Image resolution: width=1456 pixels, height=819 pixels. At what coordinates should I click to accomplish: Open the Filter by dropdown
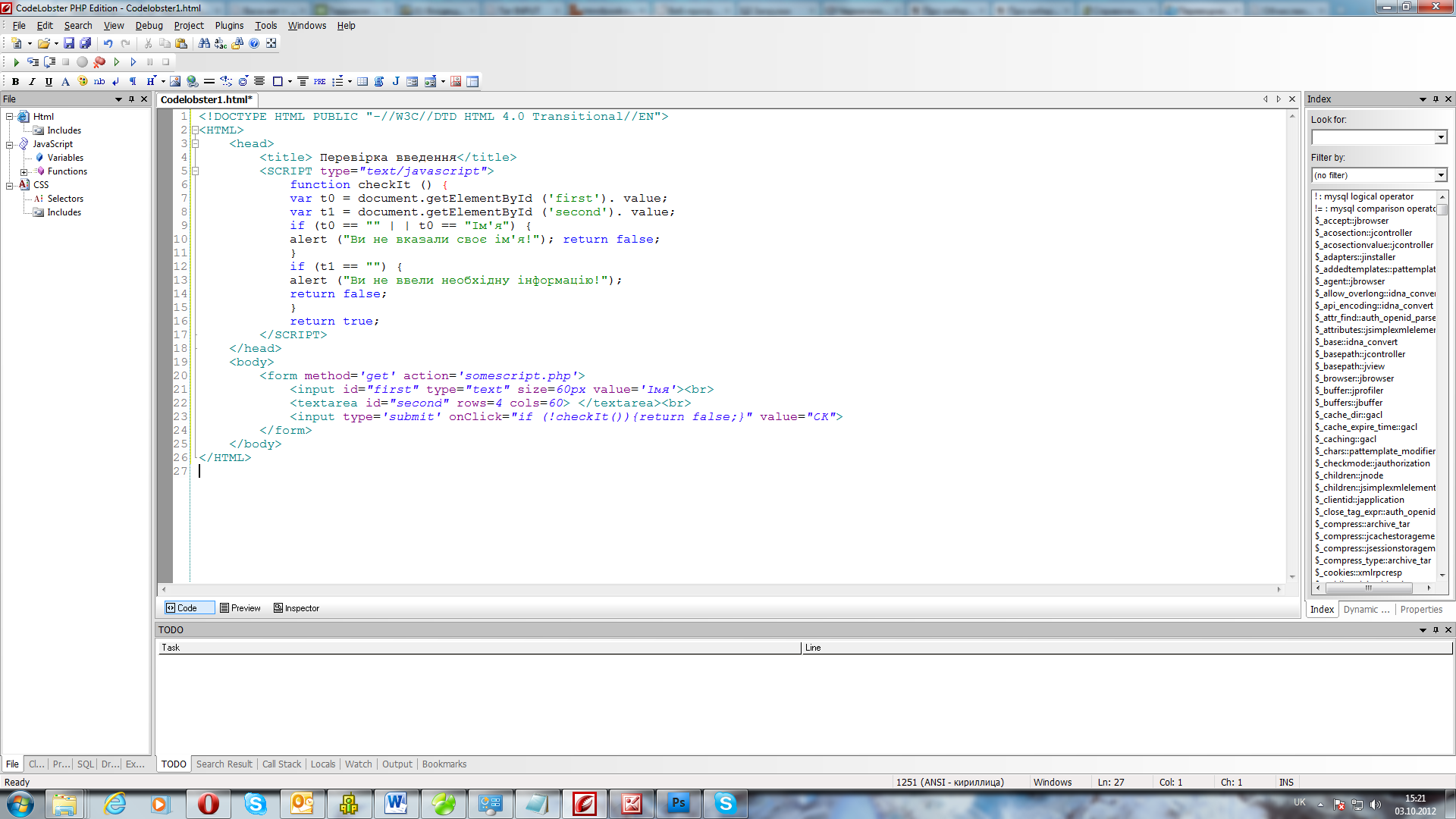tap(1441, 175)
